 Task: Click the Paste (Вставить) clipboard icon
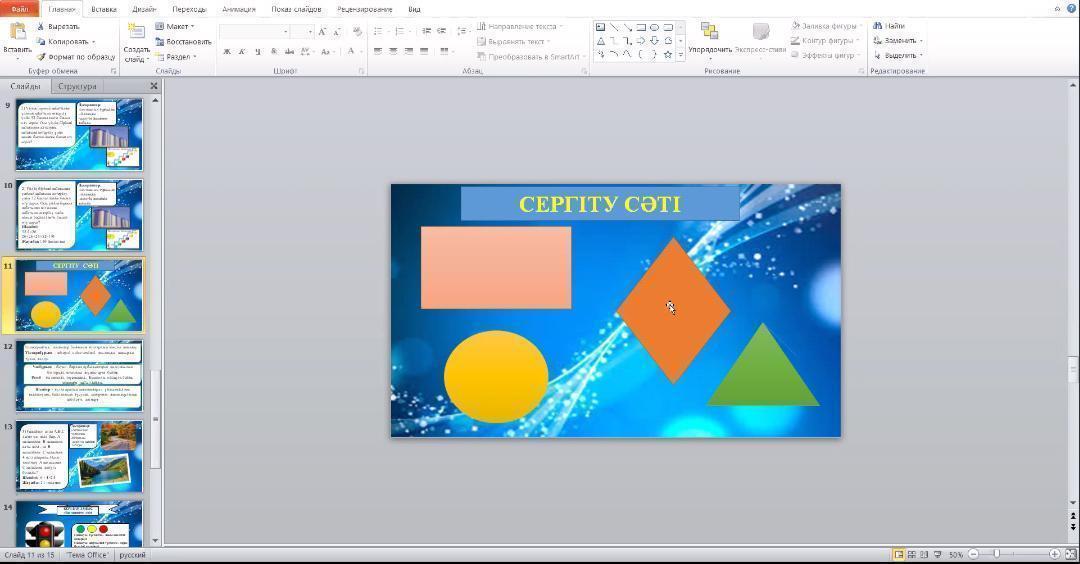coord(17,32)
